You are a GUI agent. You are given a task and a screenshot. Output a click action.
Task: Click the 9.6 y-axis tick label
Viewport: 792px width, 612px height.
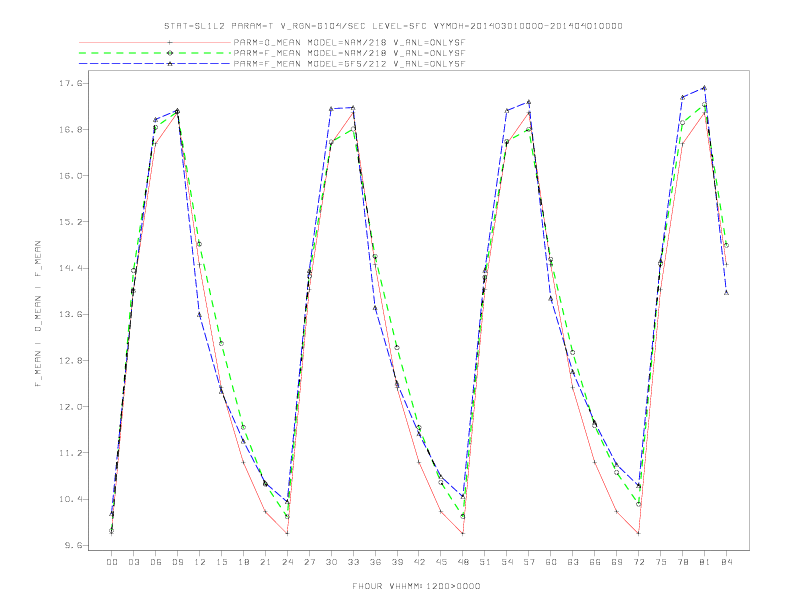click(72, 545)
